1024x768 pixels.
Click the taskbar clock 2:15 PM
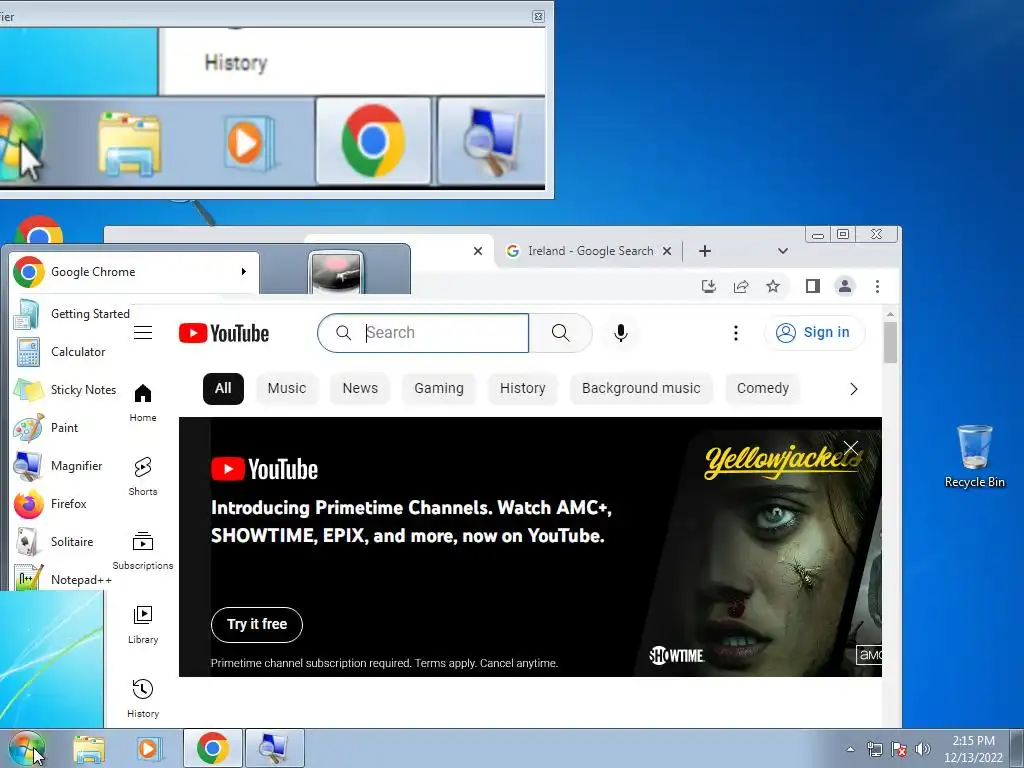point(973,749)
